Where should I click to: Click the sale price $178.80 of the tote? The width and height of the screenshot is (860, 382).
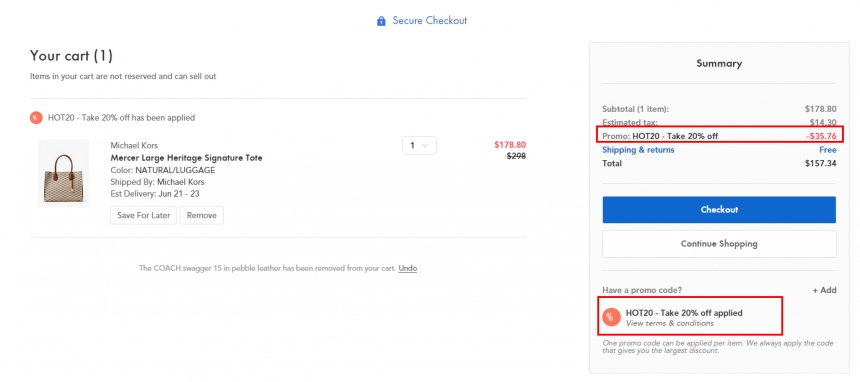tap(510, 145)
